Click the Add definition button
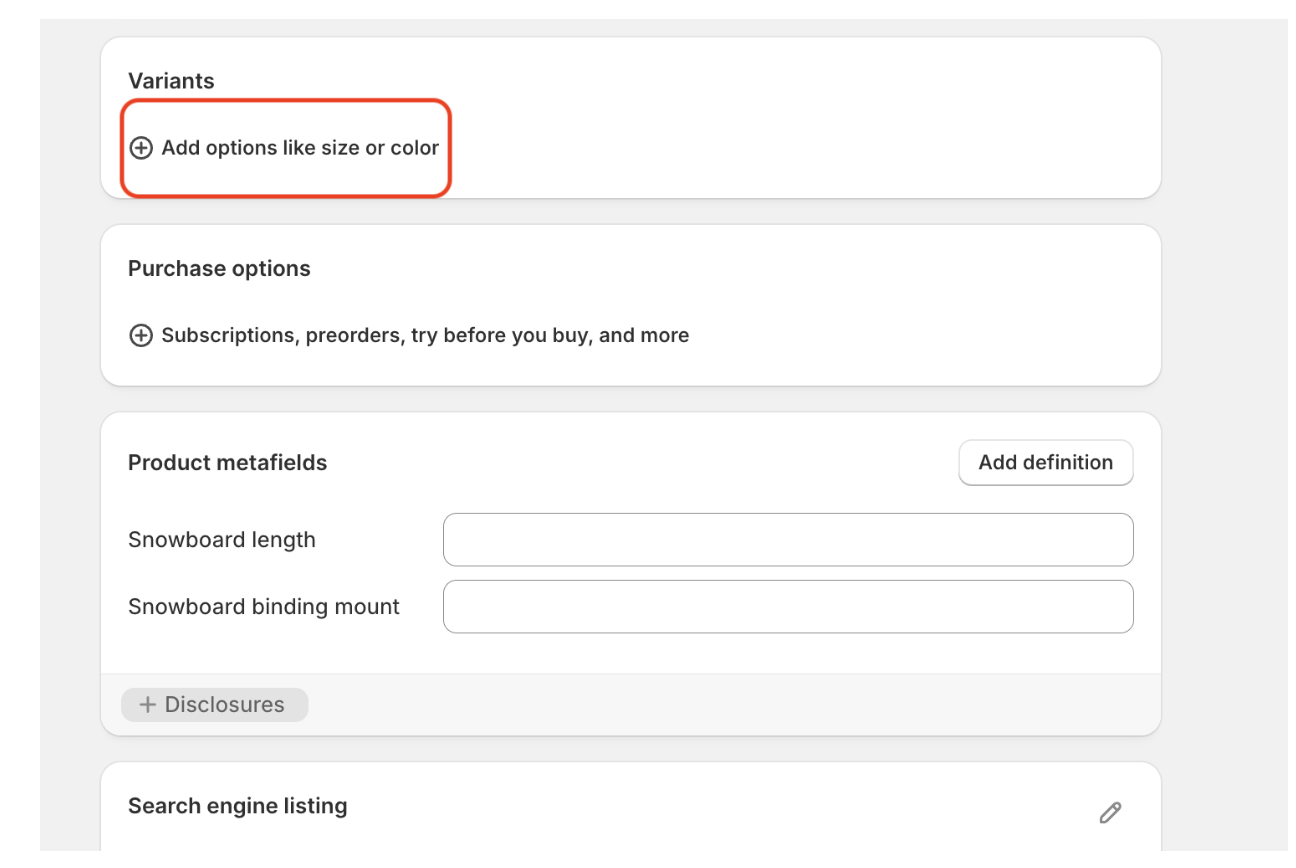 tap(1046, 463)
